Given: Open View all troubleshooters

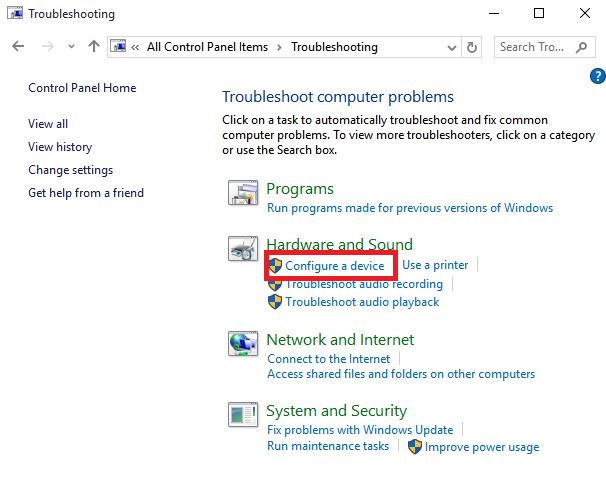Looking at the screenshot, I should click(48, 124).
